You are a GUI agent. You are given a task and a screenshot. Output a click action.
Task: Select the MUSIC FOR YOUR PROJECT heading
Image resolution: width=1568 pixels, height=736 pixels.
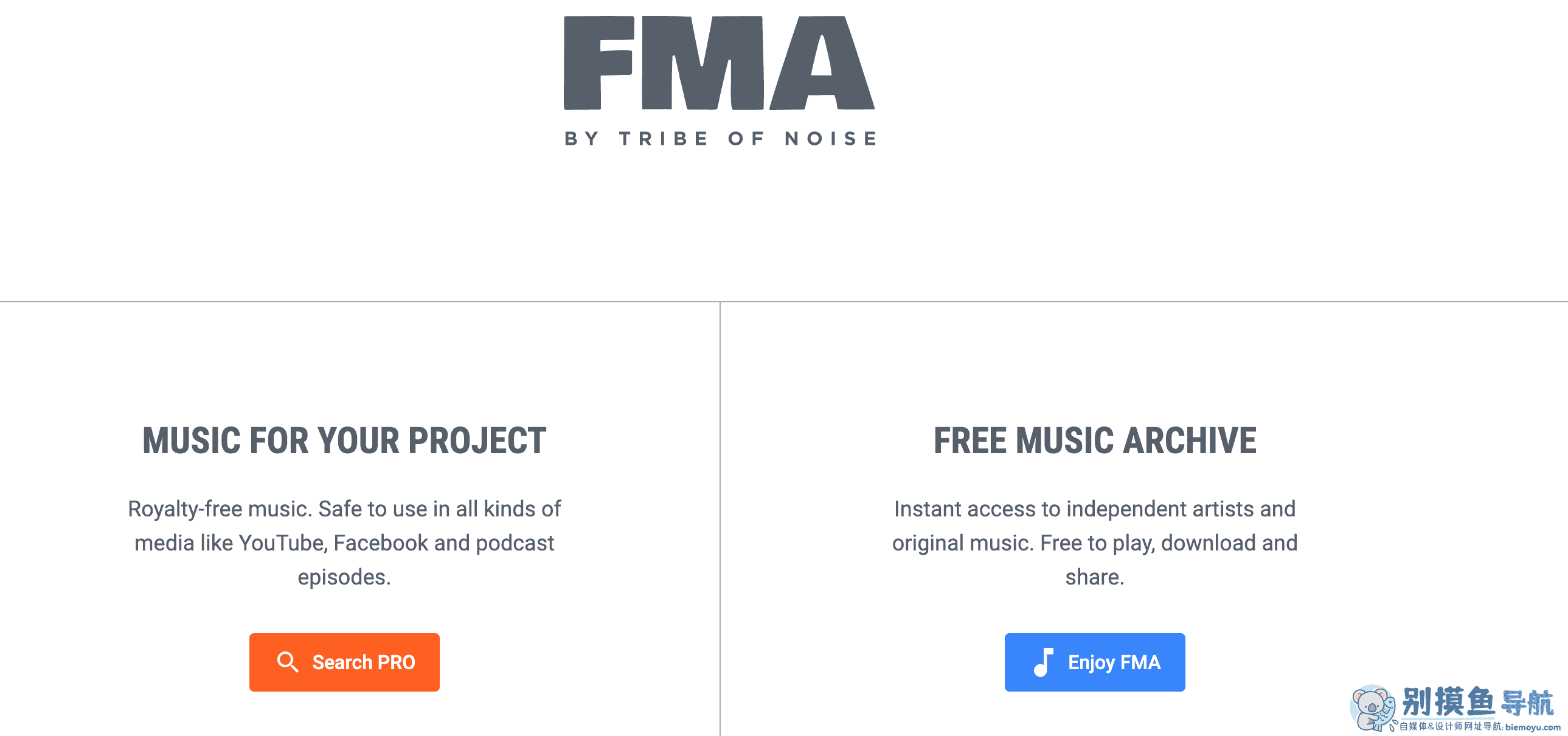[344, 441]
